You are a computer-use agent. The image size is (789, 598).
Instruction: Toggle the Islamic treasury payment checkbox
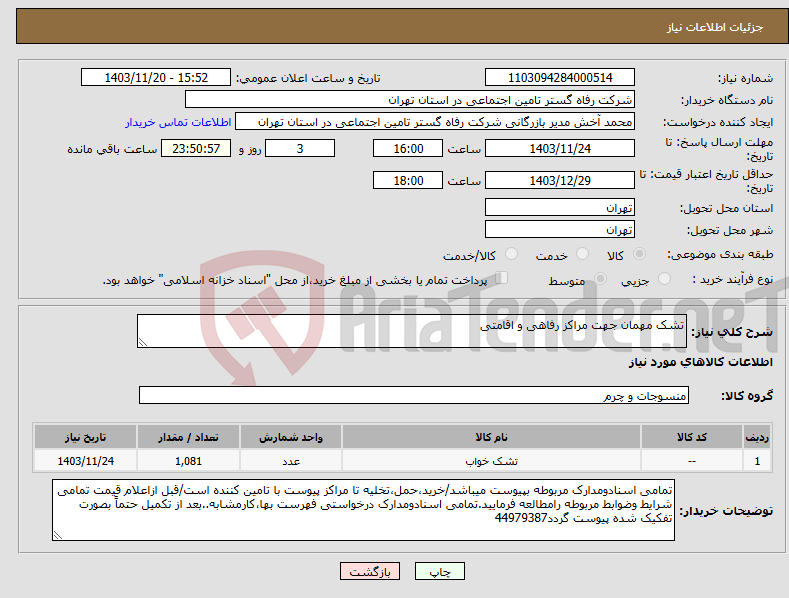(501, 278)
